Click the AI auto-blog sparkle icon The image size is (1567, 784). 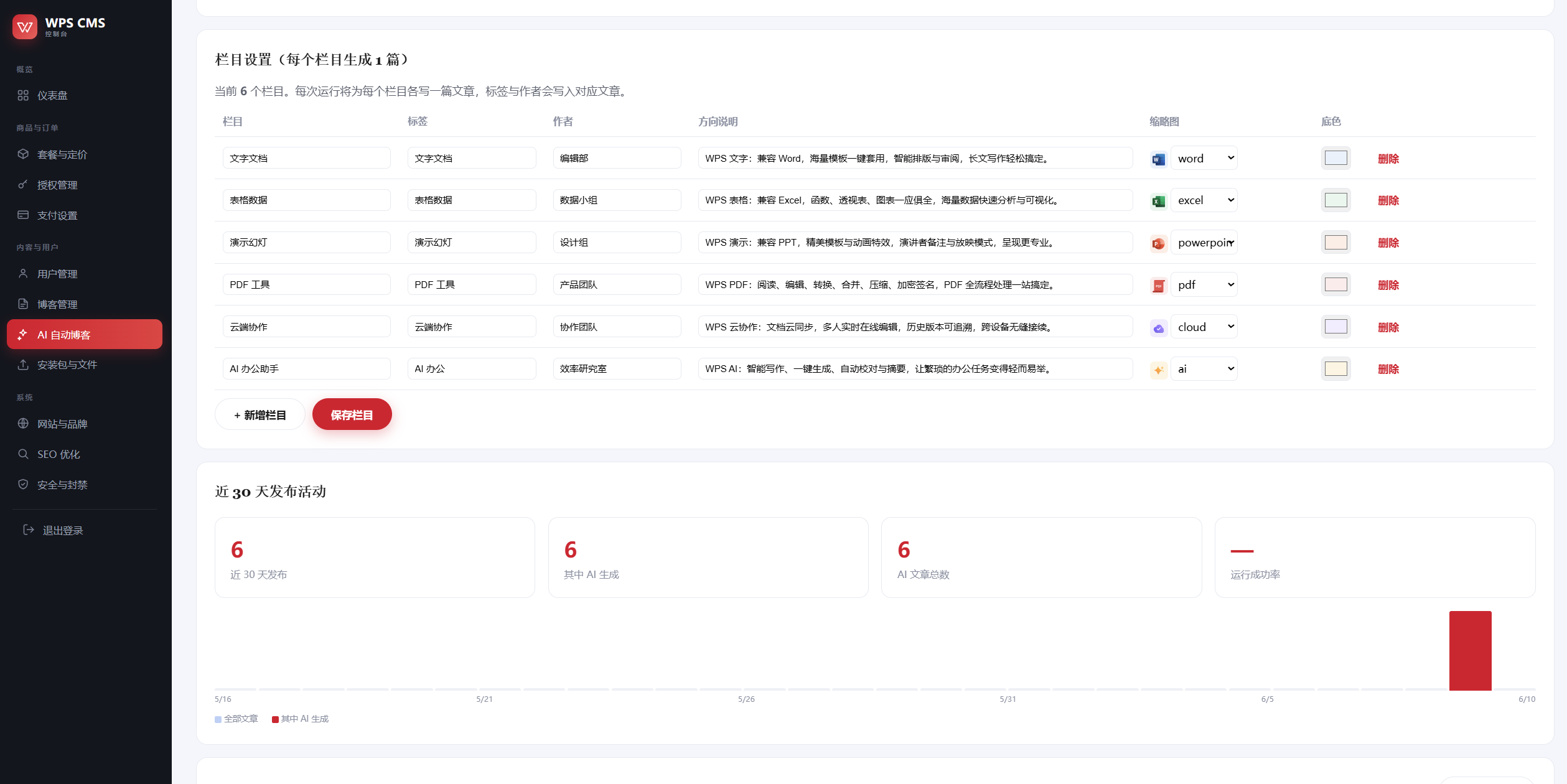23,334
